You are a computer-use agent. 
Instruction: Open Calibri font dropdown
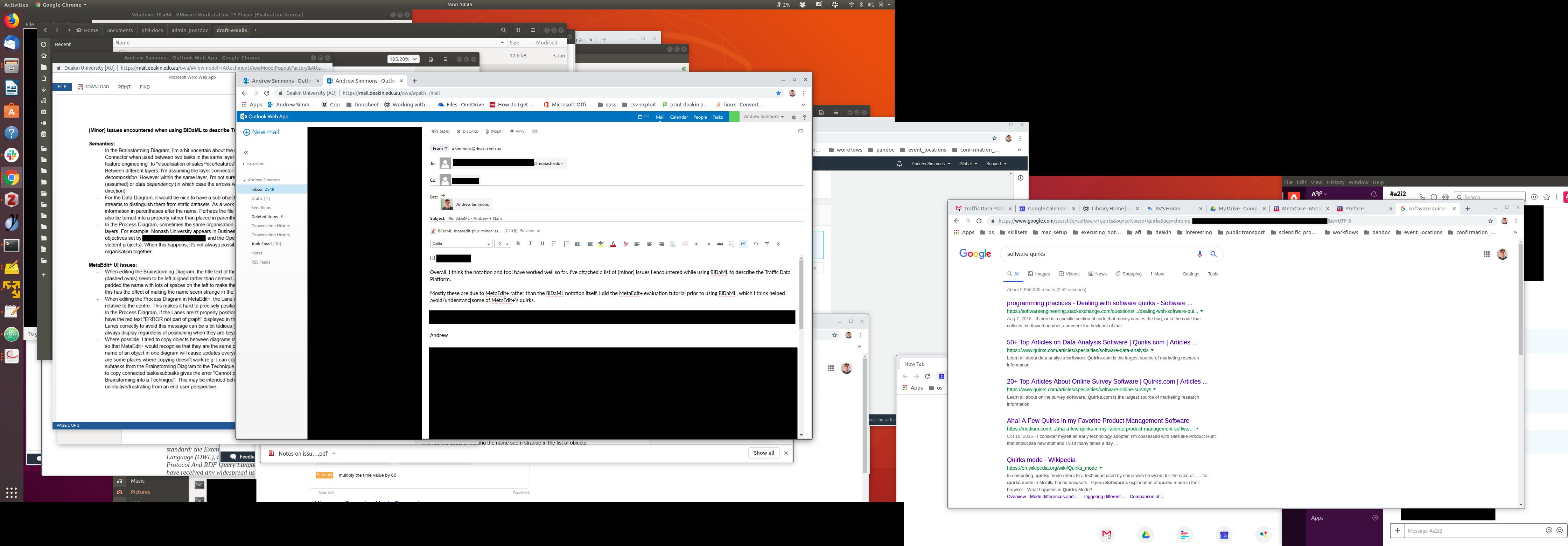click(x=488, y=244)
